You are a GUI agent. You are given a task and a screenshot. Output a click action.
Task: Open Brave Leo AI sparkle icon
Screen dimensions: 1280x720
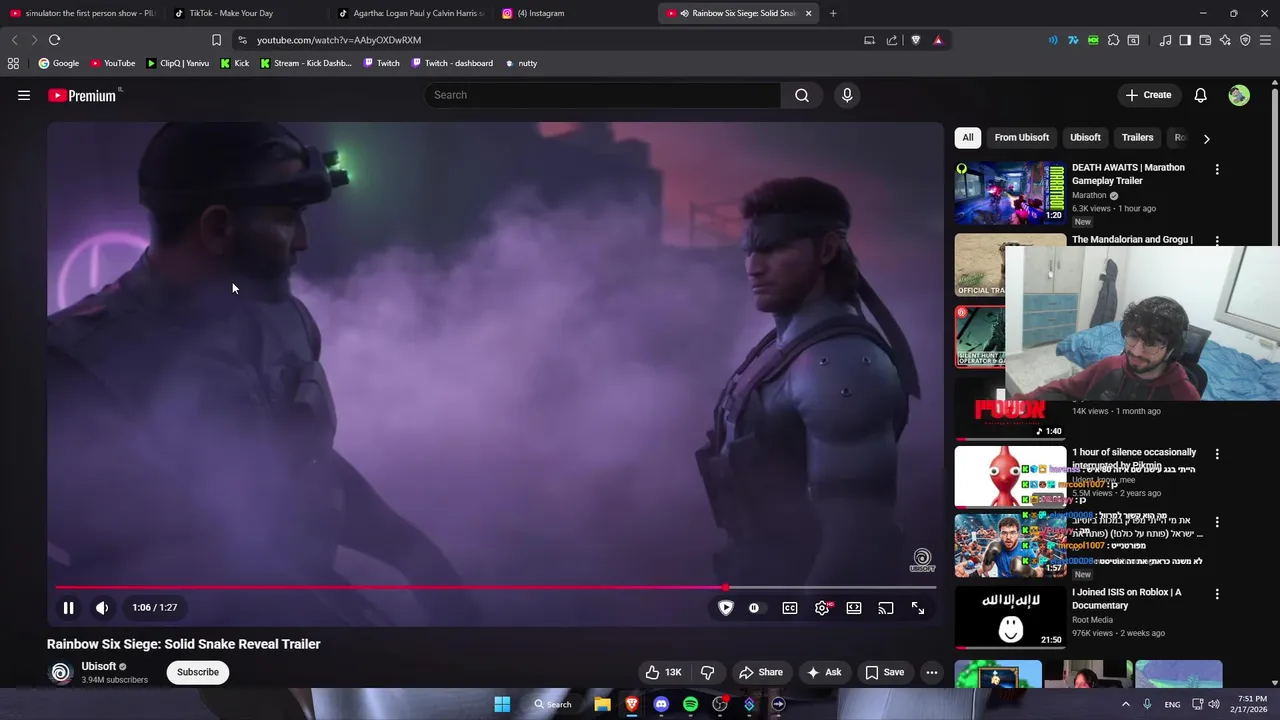click(1225, 40)
